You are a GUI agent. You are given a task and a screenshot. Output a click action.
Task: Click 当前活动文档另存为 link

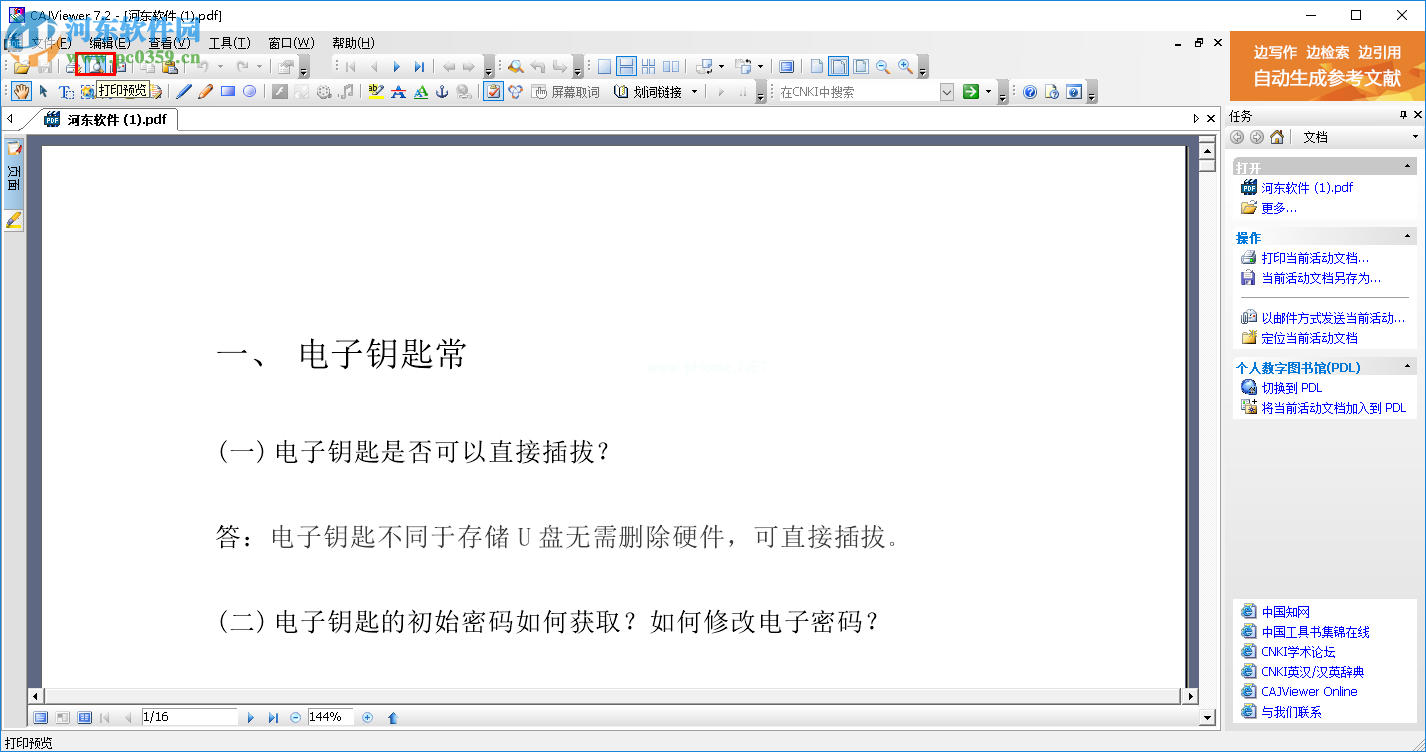point(1321,278)
